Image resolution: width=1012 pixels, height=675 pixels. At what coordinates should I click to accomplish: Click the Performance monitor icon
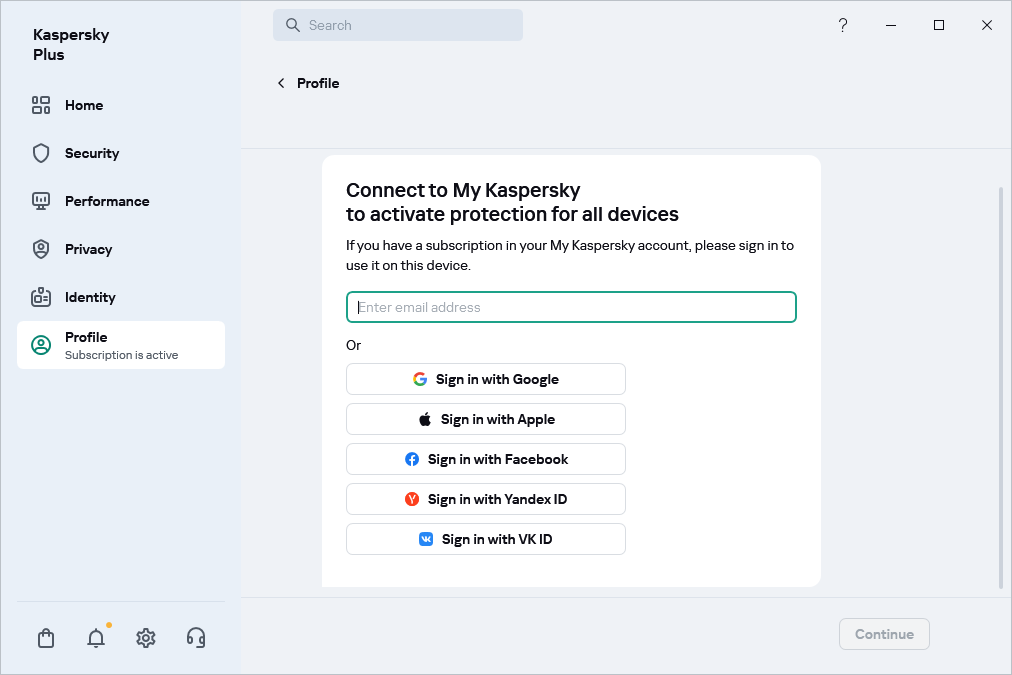(41, 201)
